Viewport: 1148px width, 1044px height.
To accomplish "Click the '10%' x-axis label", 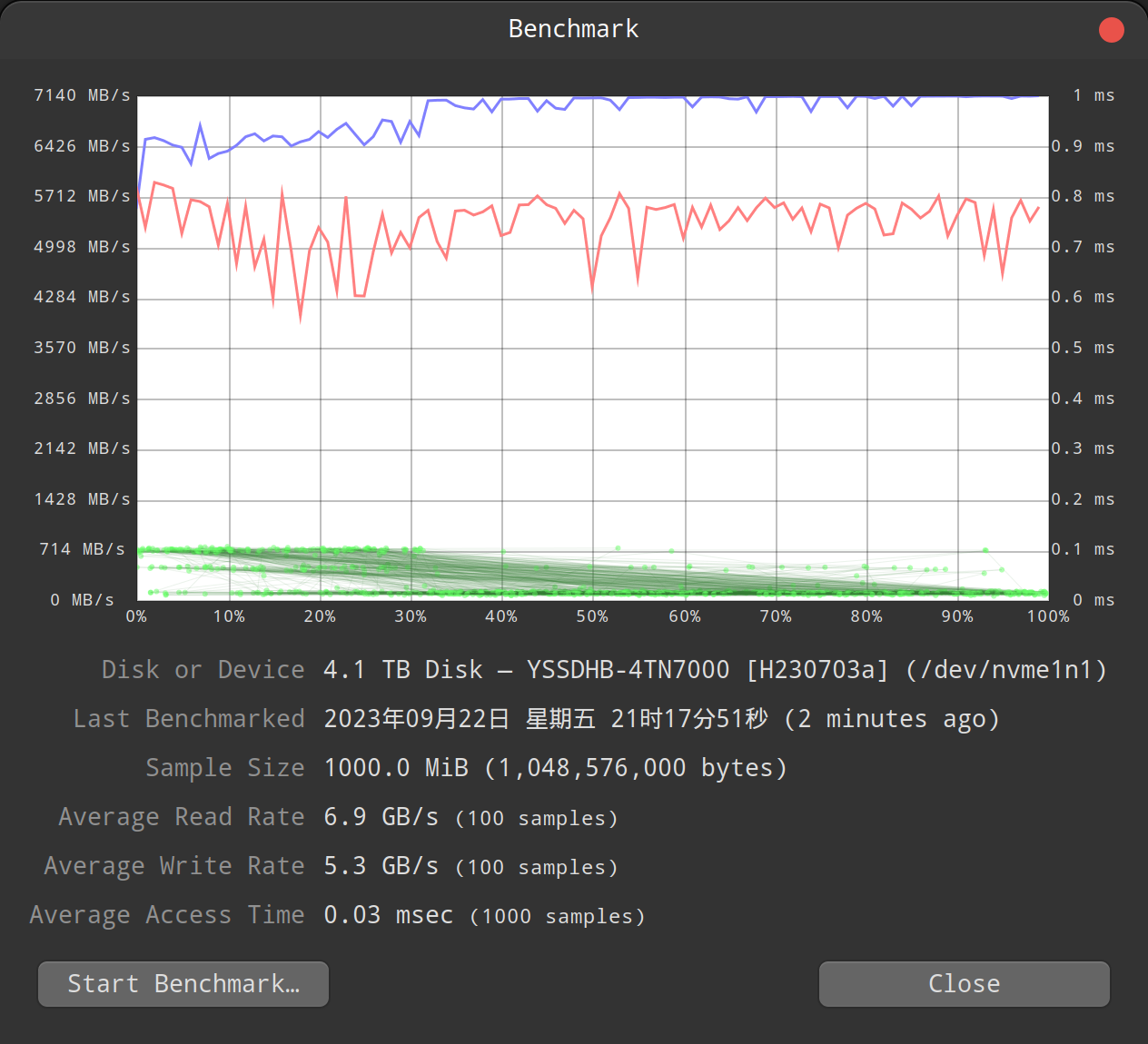I will point(229,616).
